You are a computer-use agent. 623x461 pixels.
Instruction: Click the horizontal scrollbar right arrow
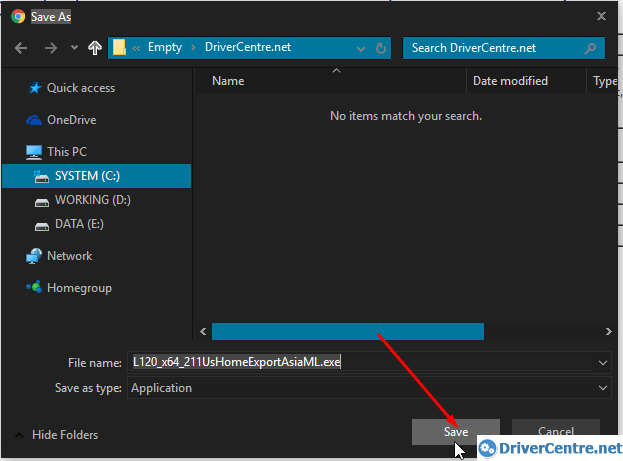[608, 331]
